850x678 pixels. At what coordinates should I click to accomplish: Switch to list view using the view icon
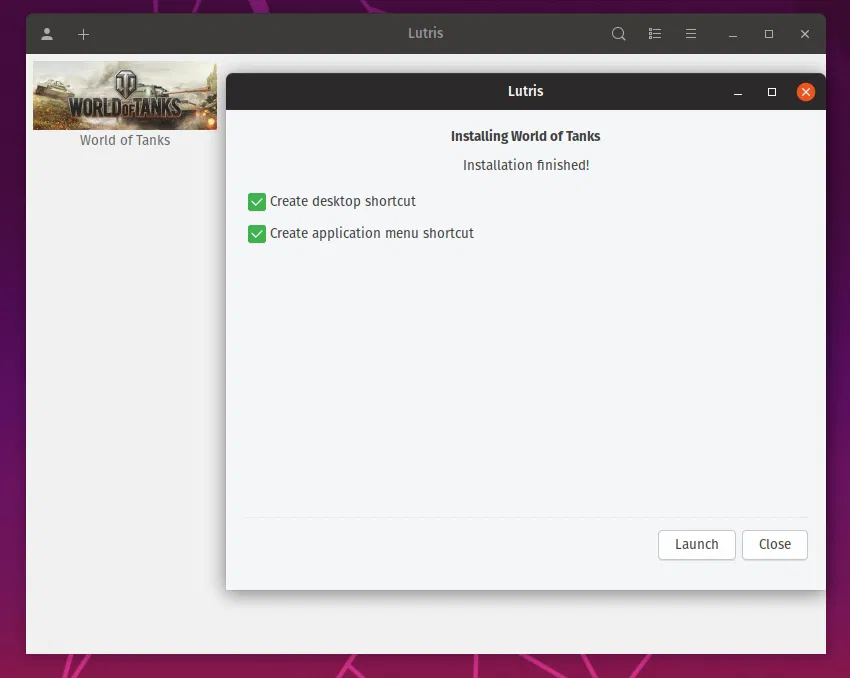(655, 34)
